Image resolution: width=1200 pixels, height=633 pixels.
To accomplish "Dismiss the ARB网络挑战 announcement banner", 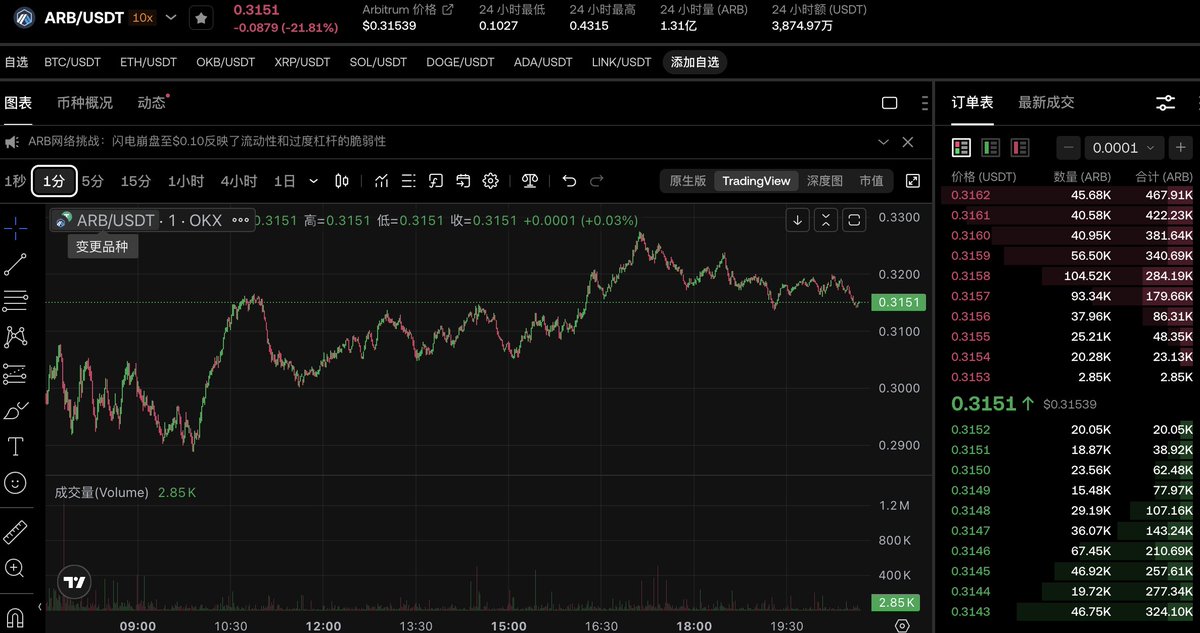I will (908, 142).
